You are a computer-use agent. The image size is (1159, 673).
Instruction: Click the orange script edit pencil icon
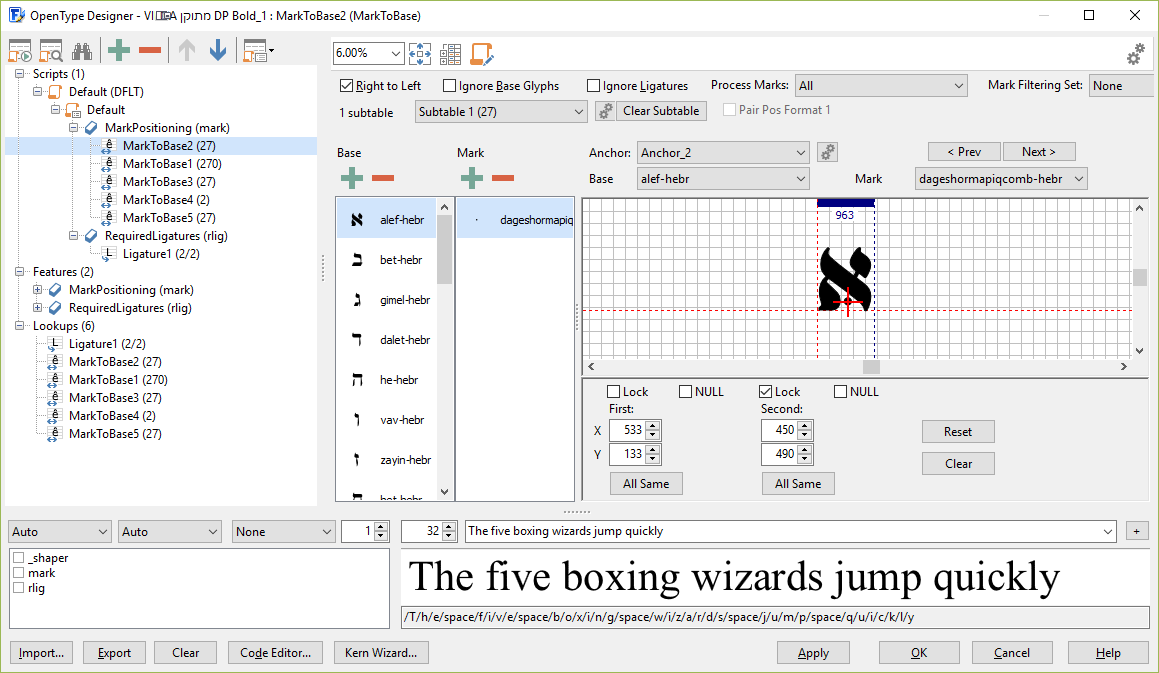point(482,53)
